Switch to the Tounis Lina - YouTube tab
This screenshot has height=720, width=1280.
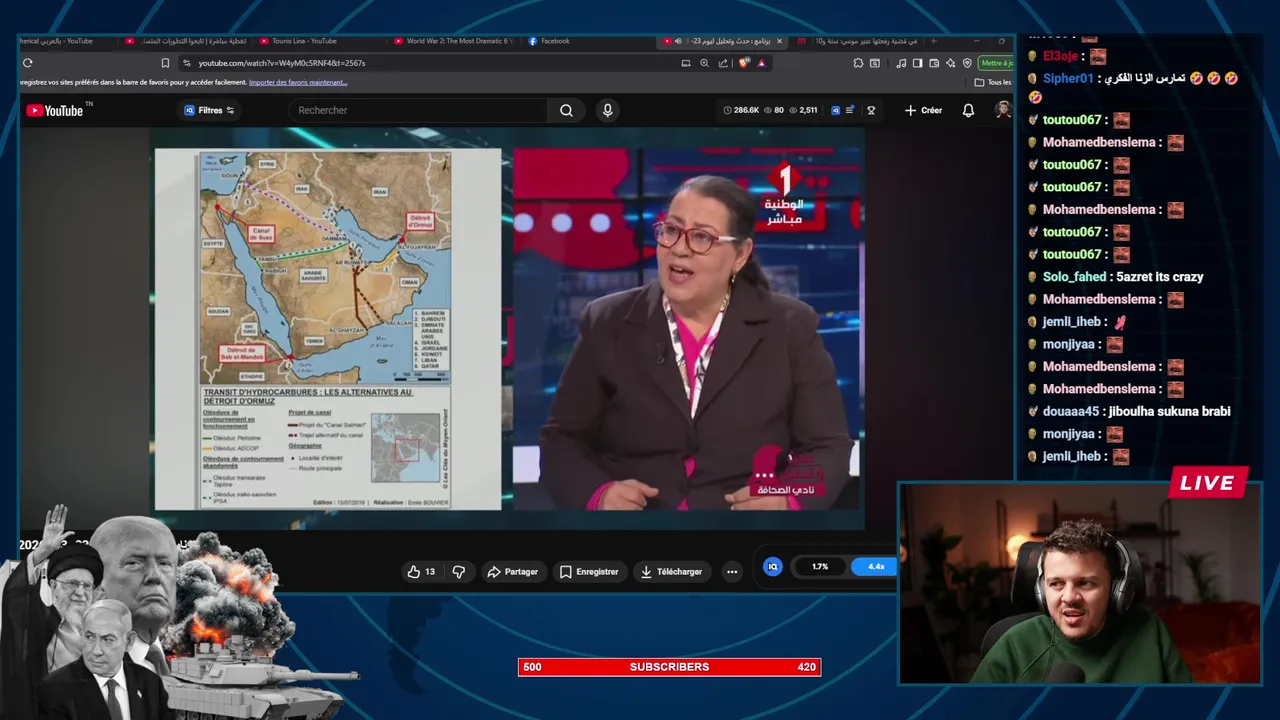[305, 41]
